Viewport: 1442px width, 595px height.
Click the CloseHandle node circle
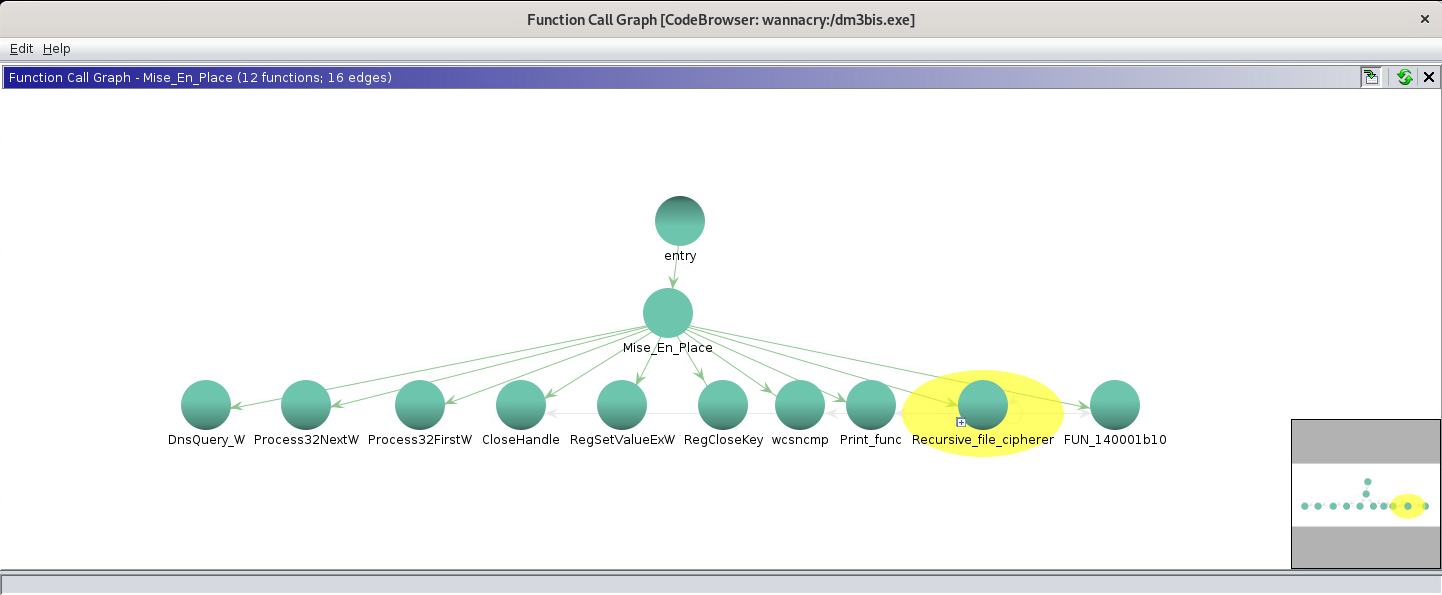coord(521,405)
